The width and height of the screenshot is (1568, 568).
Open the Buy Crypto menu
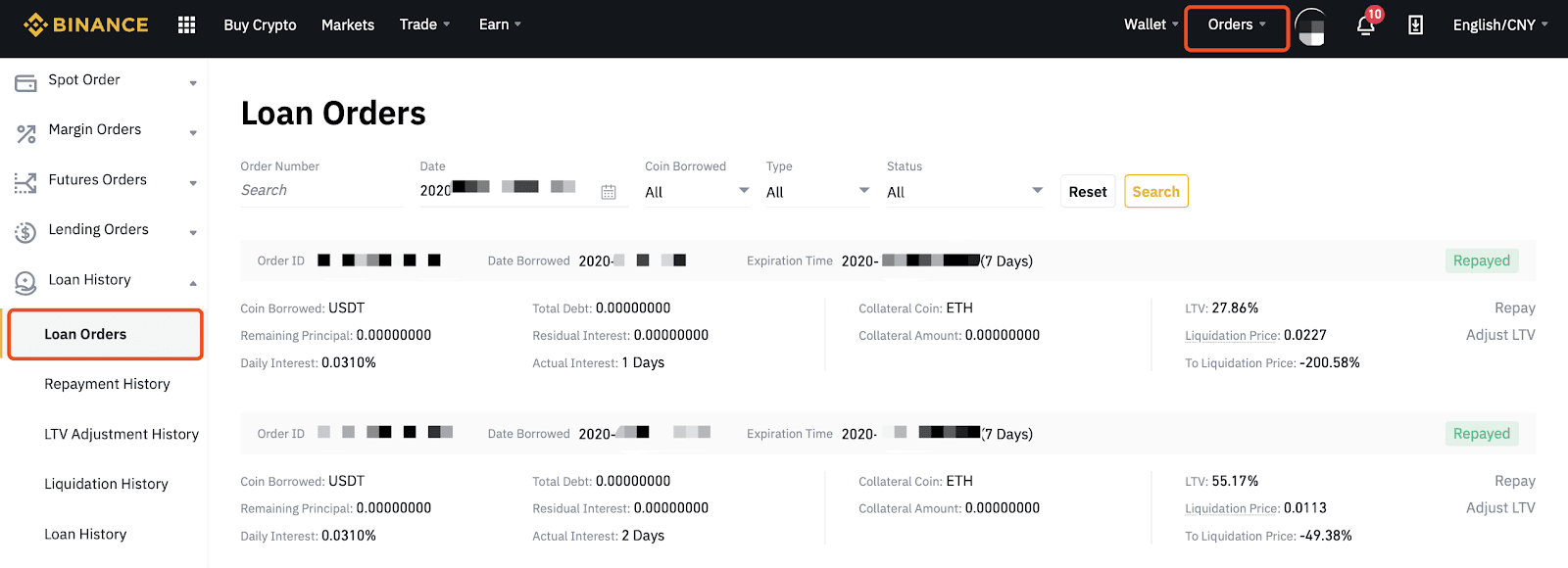click(260, 25)
